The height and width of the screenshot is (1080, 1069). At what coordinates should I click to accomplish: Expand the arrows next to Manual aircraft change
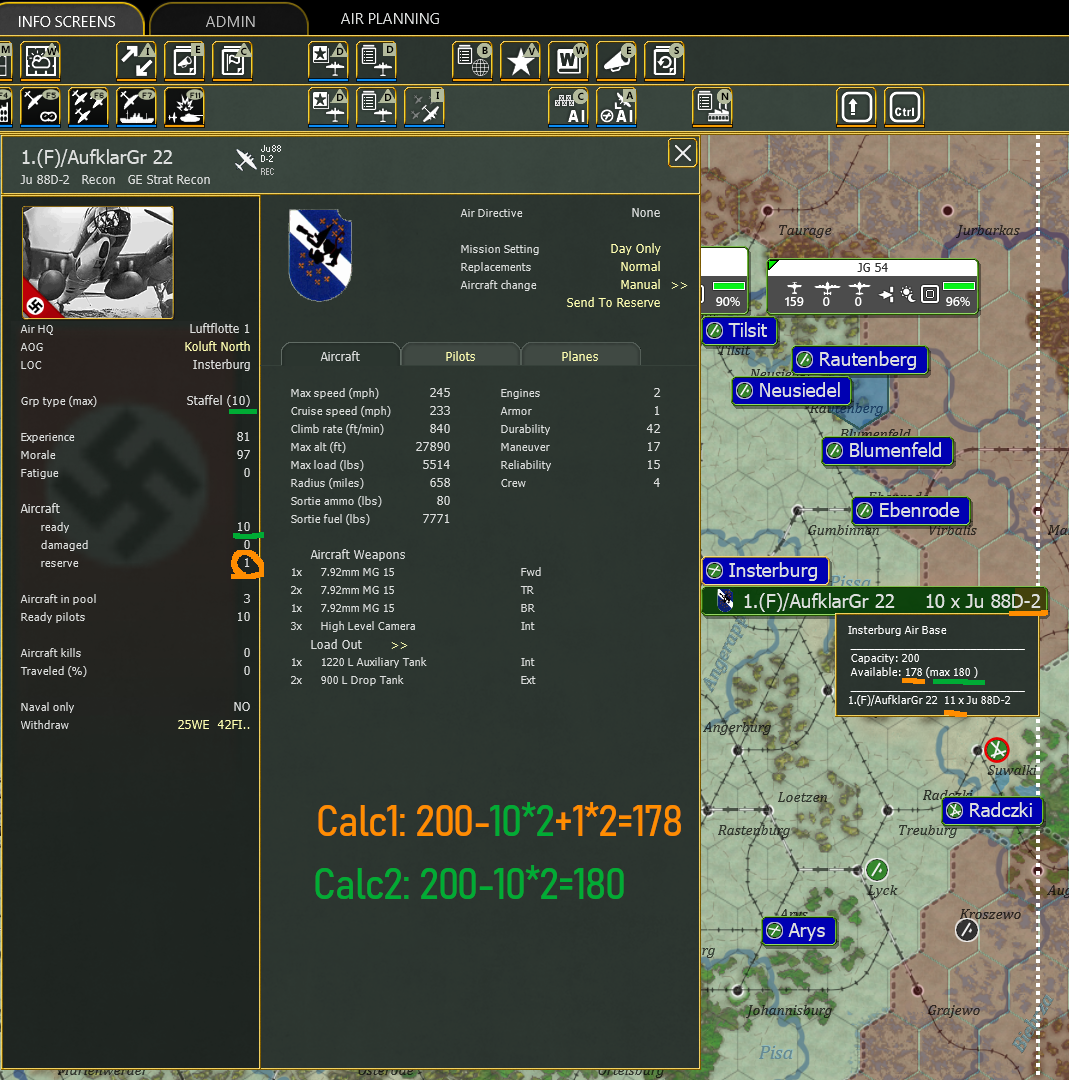(x=679, y=285)
